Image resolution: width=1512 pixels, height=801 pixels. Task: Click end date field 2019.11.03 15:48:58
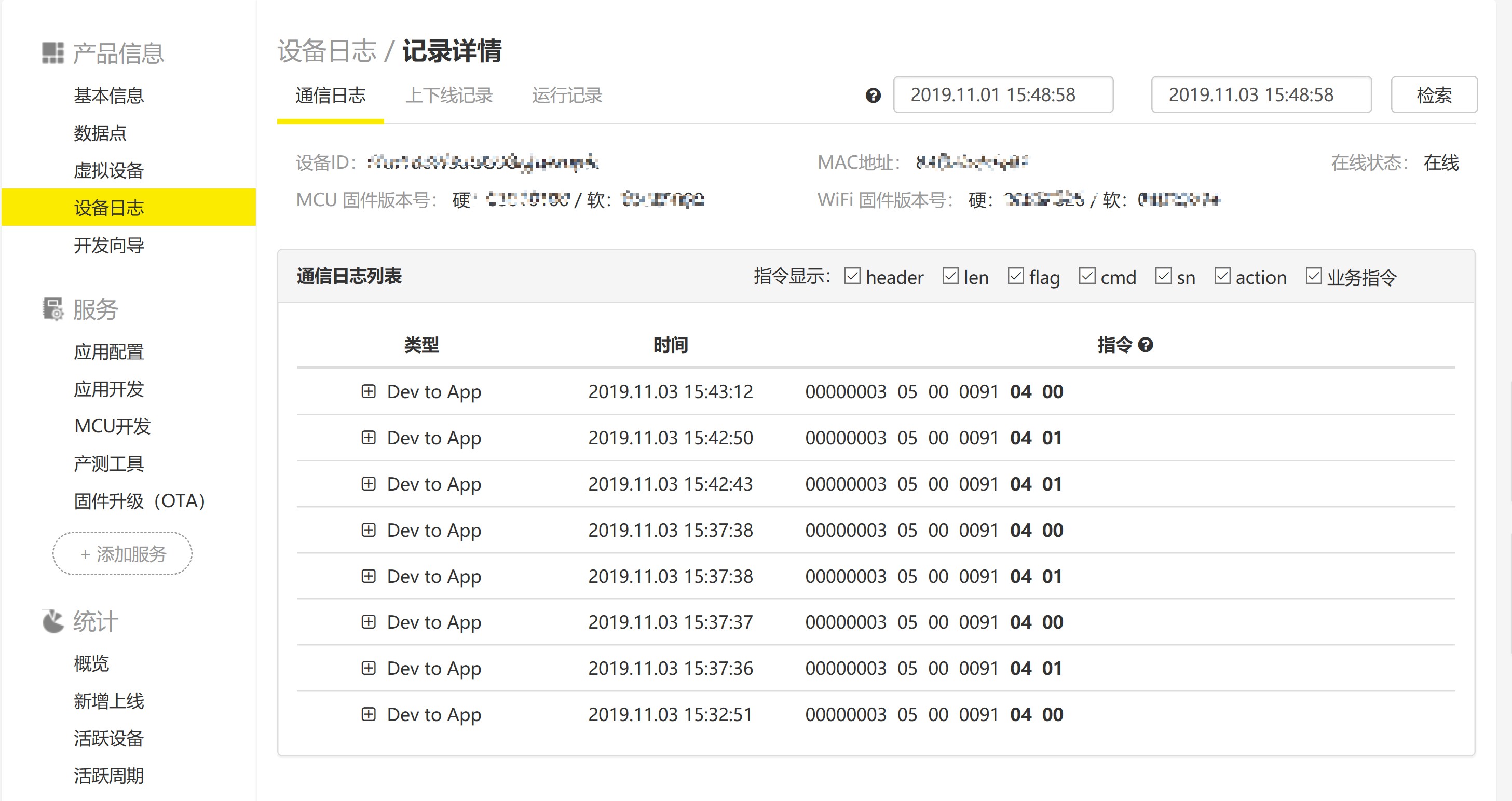tap(1261, 94)
